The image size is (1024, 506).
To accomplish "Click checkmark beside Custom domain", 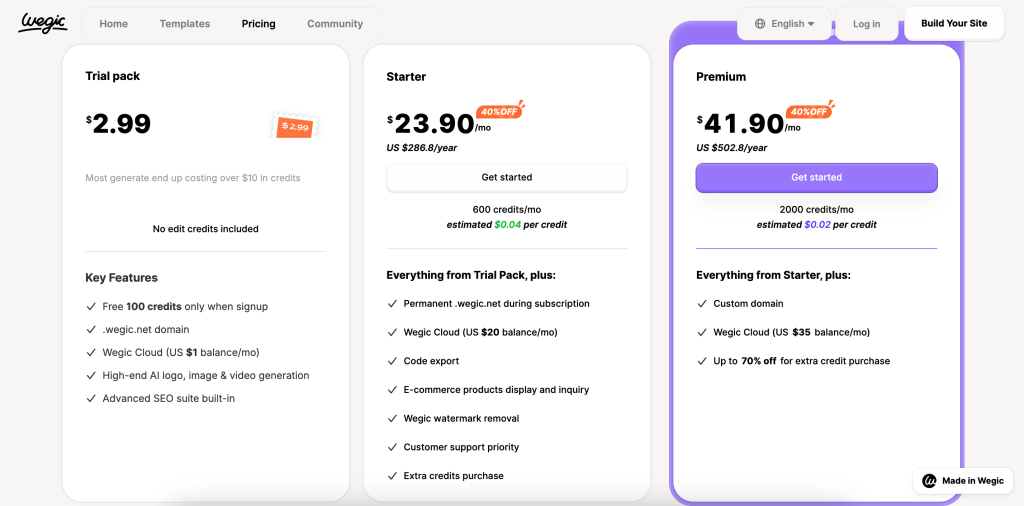I will click(701, 304).
